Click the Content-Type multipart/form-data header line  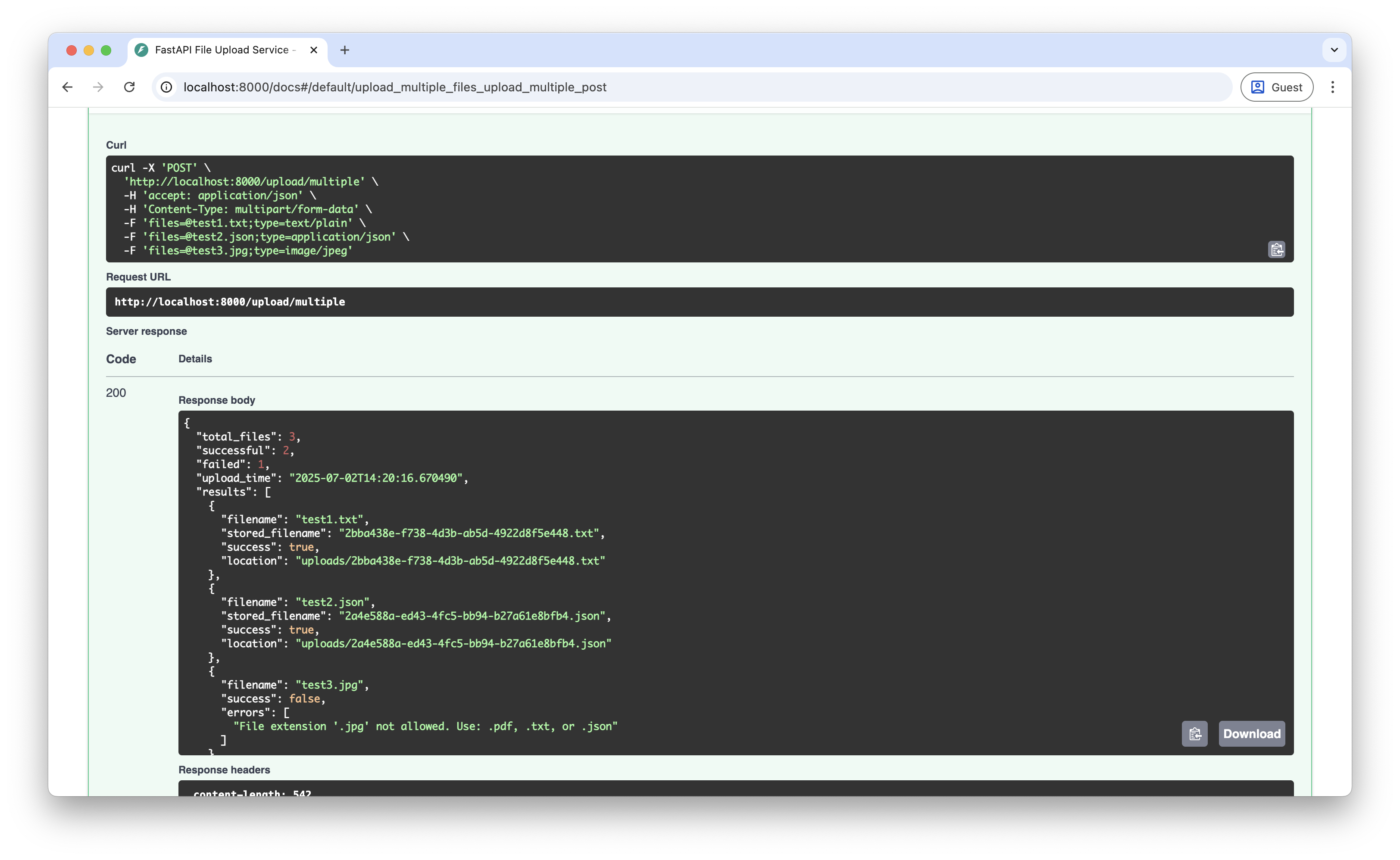[x=247, y=209]
